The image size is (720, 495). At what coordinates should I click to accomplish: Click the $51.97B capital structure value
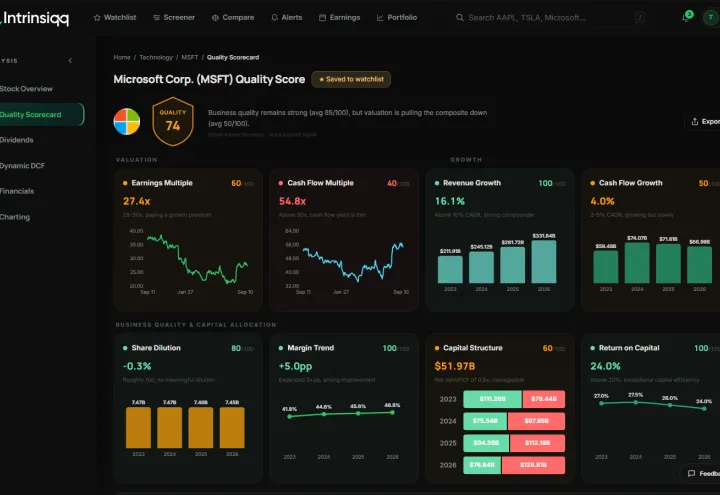click(x=455, y=366)
